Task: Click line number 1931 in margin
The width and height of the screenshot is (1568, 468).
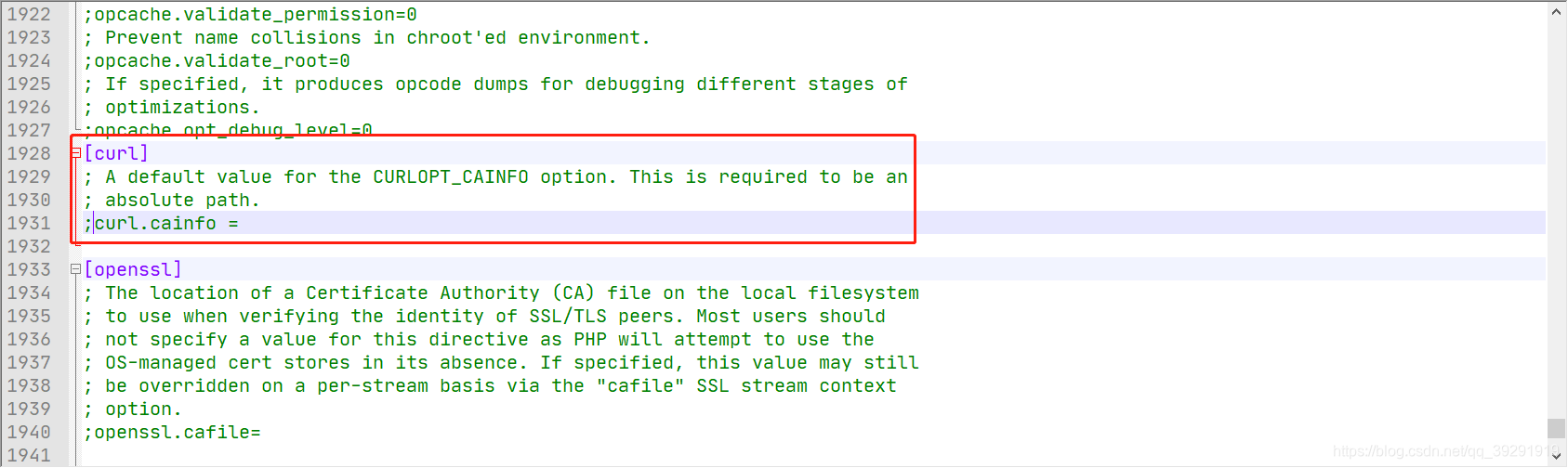Action: (30, 223)
